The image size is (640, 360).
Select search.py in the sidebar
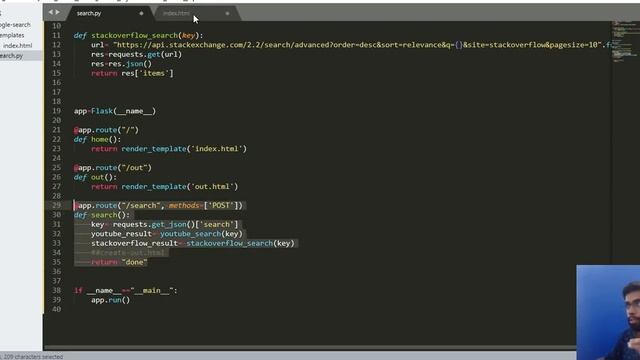click(11, 56)
